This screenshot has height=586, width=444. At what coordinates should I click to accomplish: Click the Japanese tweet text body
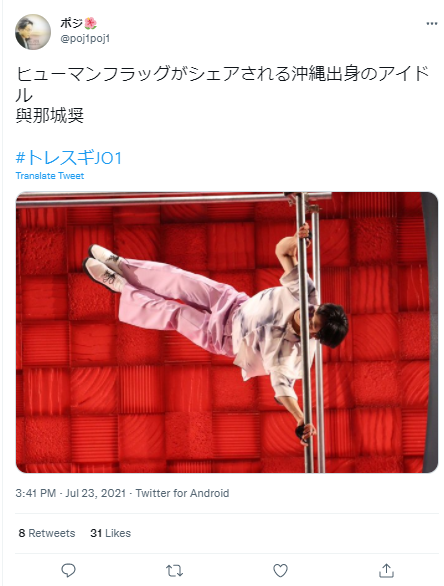tap(222, 84)
